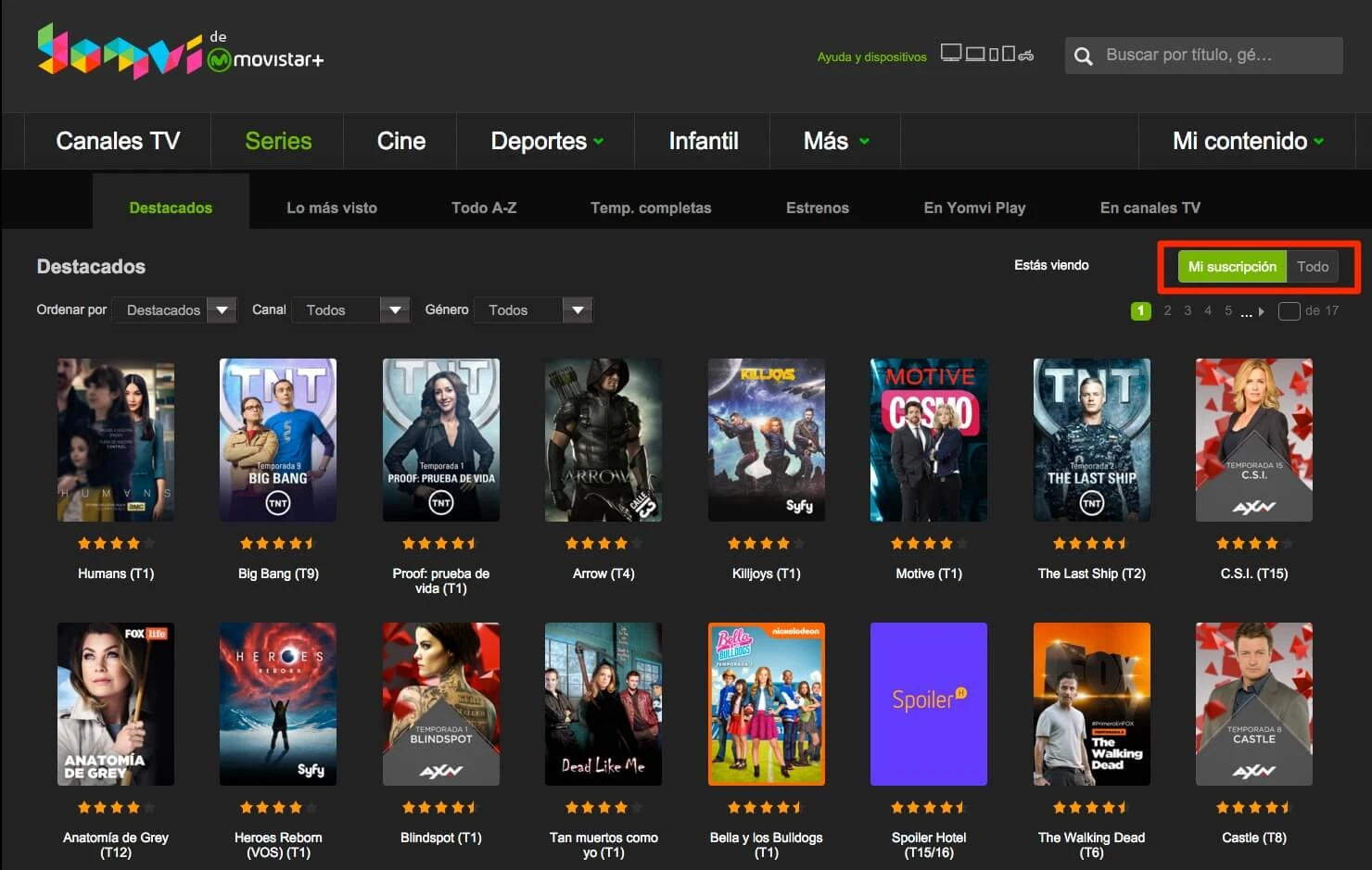Open the Humans poster thumbnail

click(116, 440)
